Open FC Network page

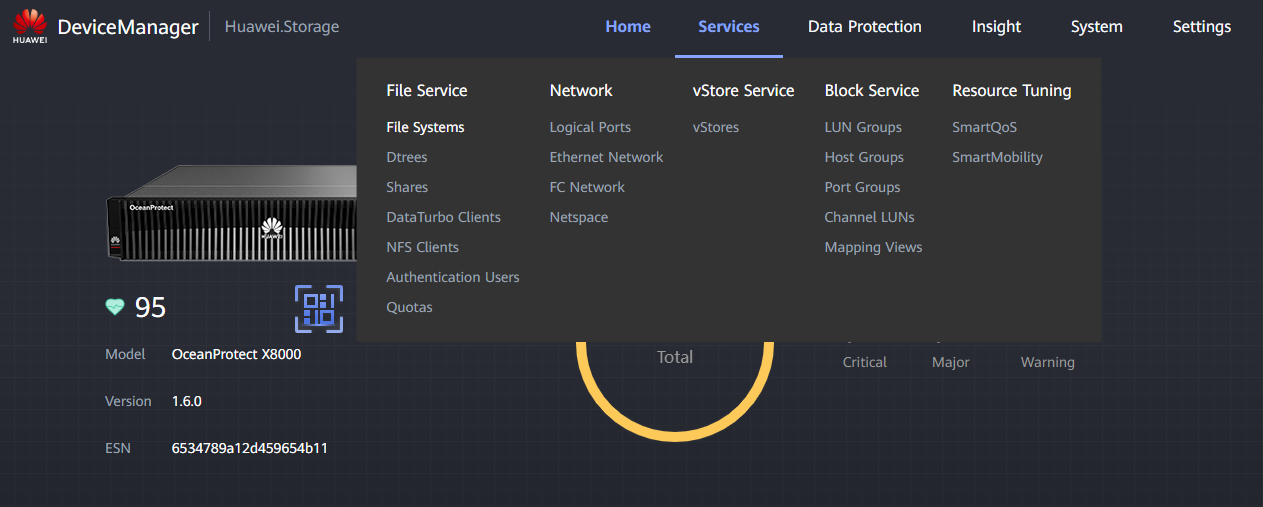click(x=587, y=187)
